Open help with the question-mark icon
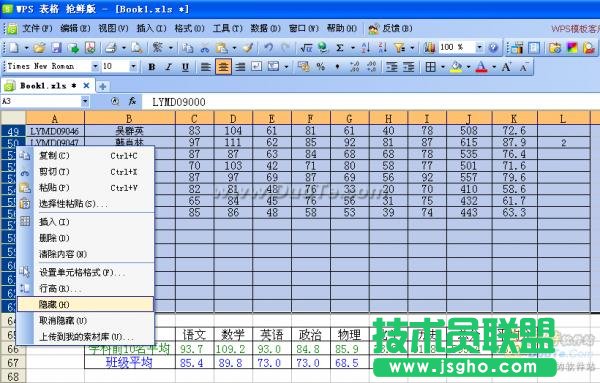 pos(493,47)
